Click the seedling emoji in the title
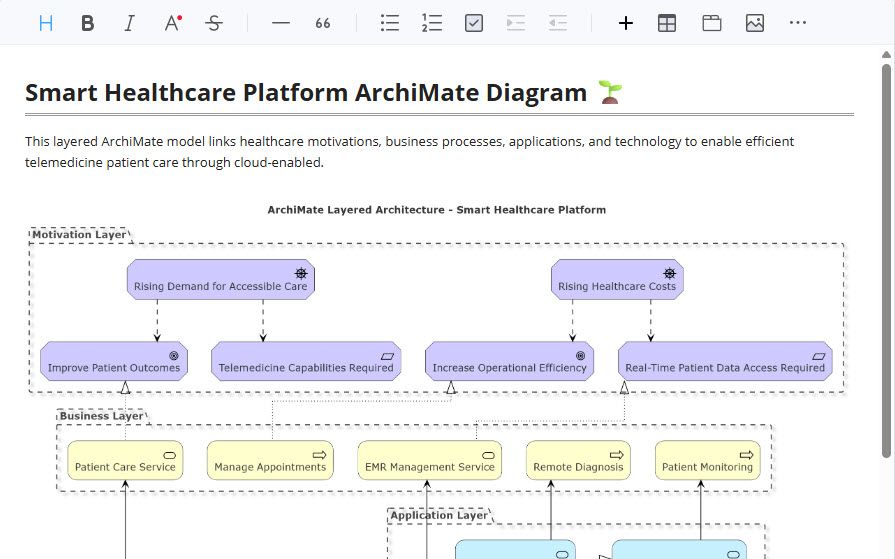The width and height of the screenshot is (895, 559). click(610, 93)
